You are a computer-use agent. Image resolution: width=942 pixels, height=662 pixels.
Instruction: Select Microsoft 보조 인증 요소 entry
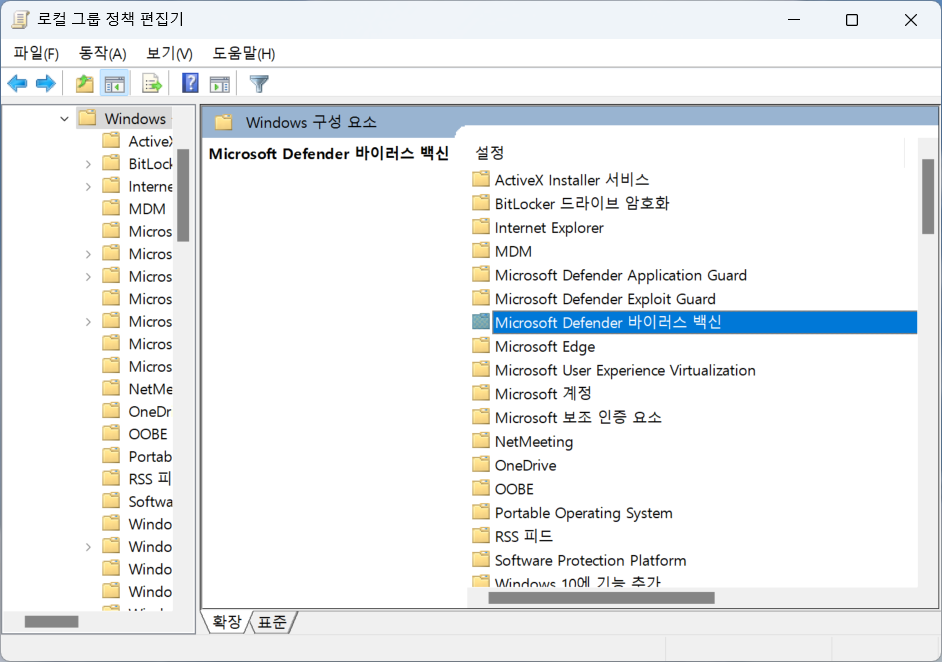tap(578, 418)
